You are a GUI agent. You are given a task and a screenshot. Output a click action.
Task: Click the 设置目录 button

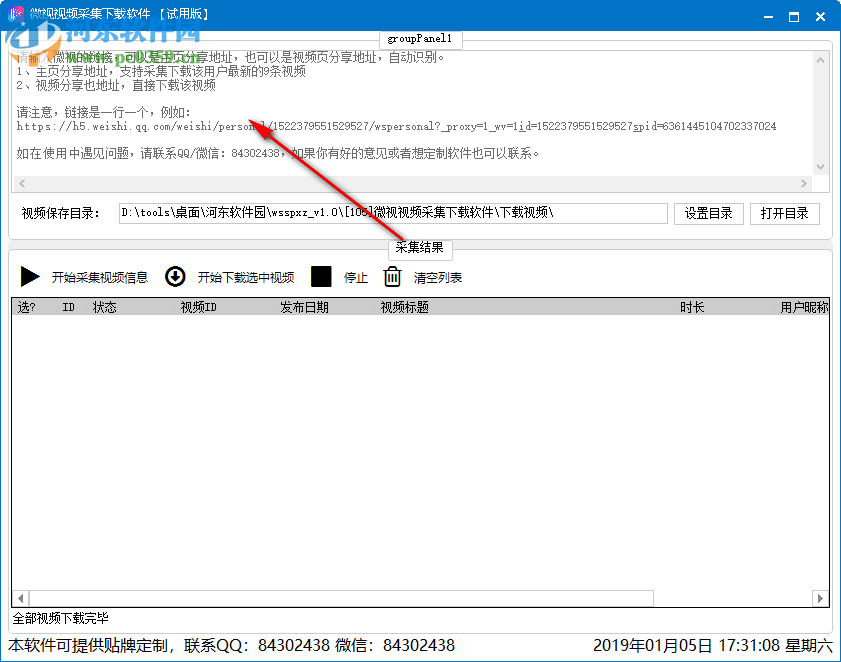709,214
